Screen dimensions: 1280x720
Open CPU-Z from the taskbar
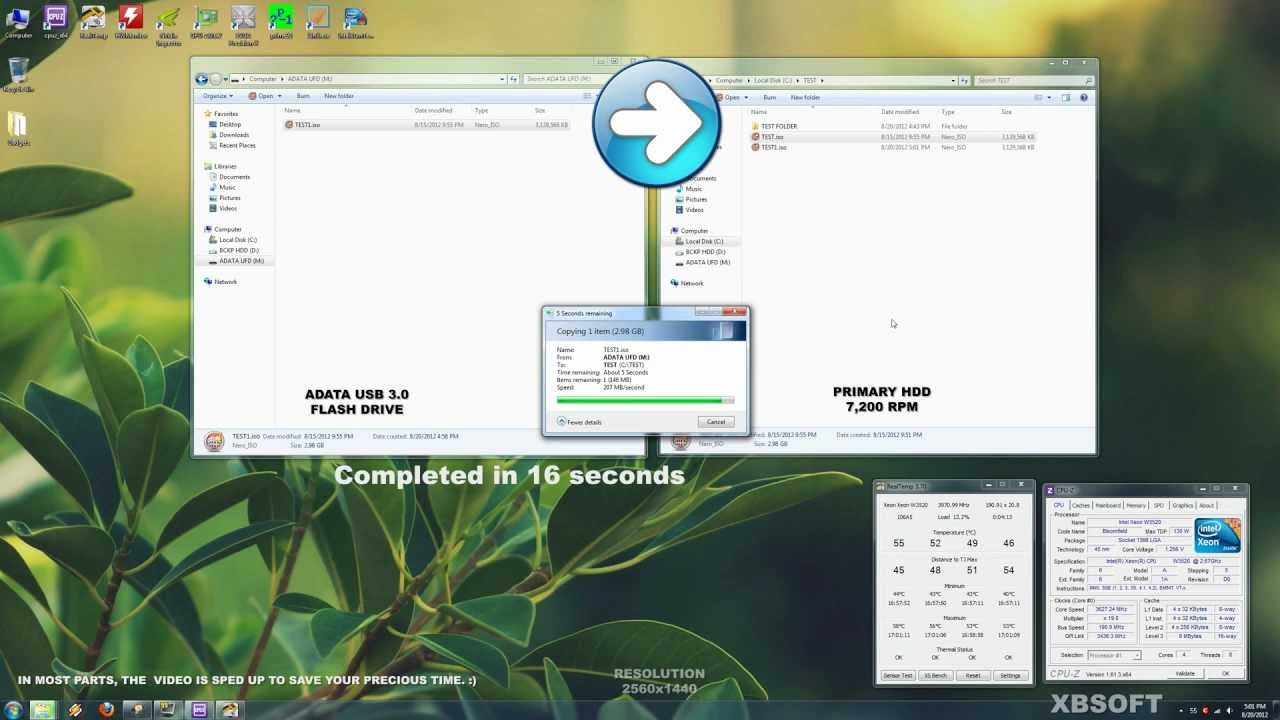[199, 710]
